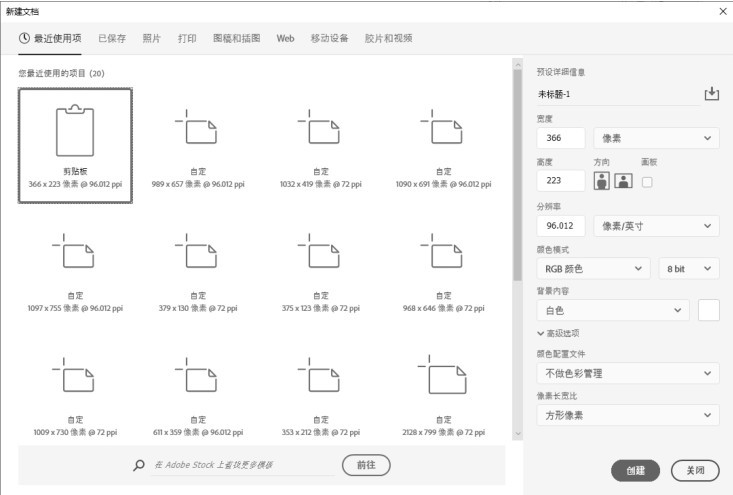Choose the 611 x 359 像素 preset icon

[x=196, y=375]
